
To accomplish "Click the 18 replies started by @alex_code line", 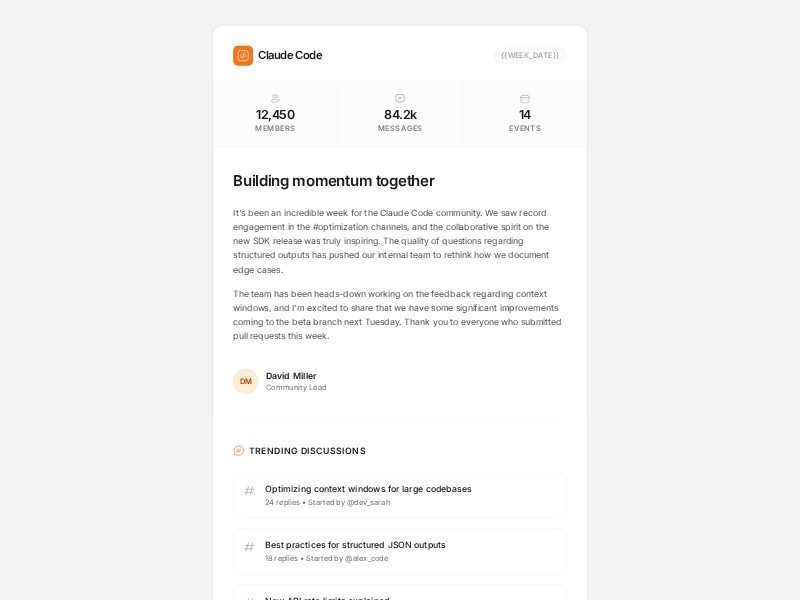I will [x=326, y=558].
